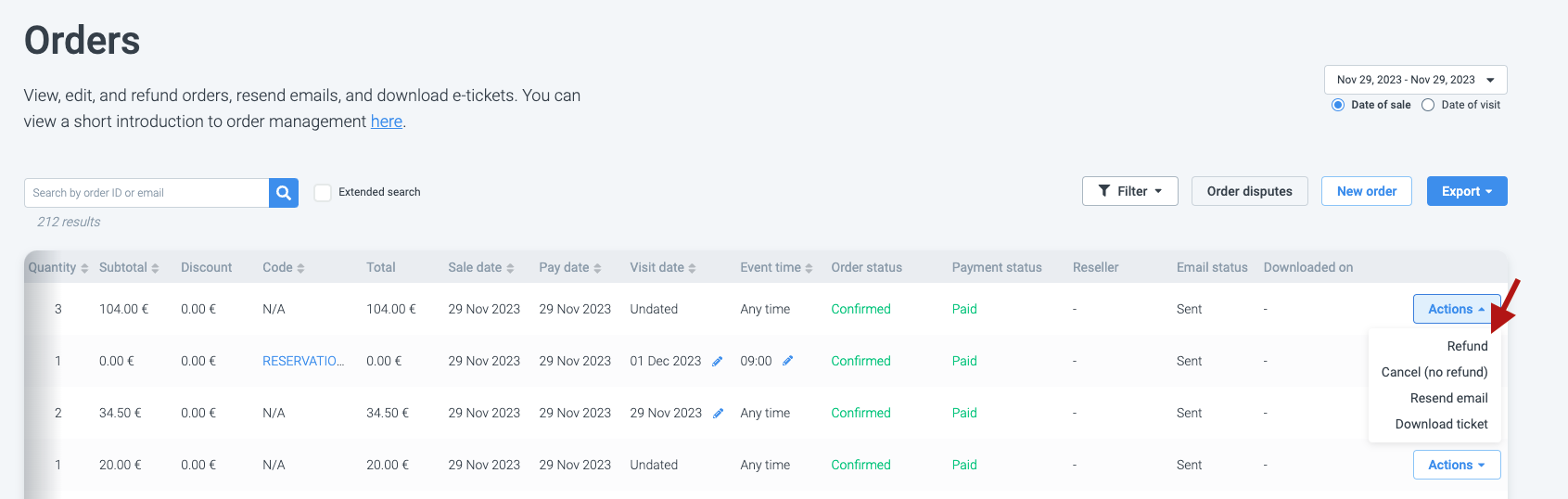Edit visit date 29 Nov 2023 pencil

click(718, 414)
